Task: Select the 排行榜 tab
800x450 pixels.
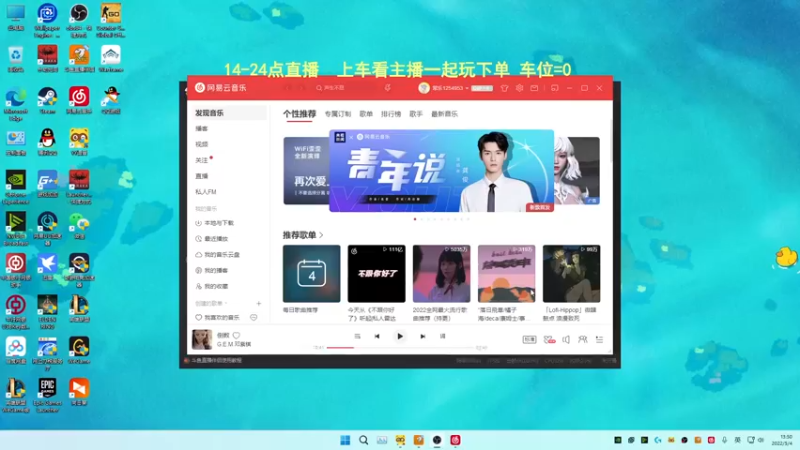Action: [x=391, y=114]
